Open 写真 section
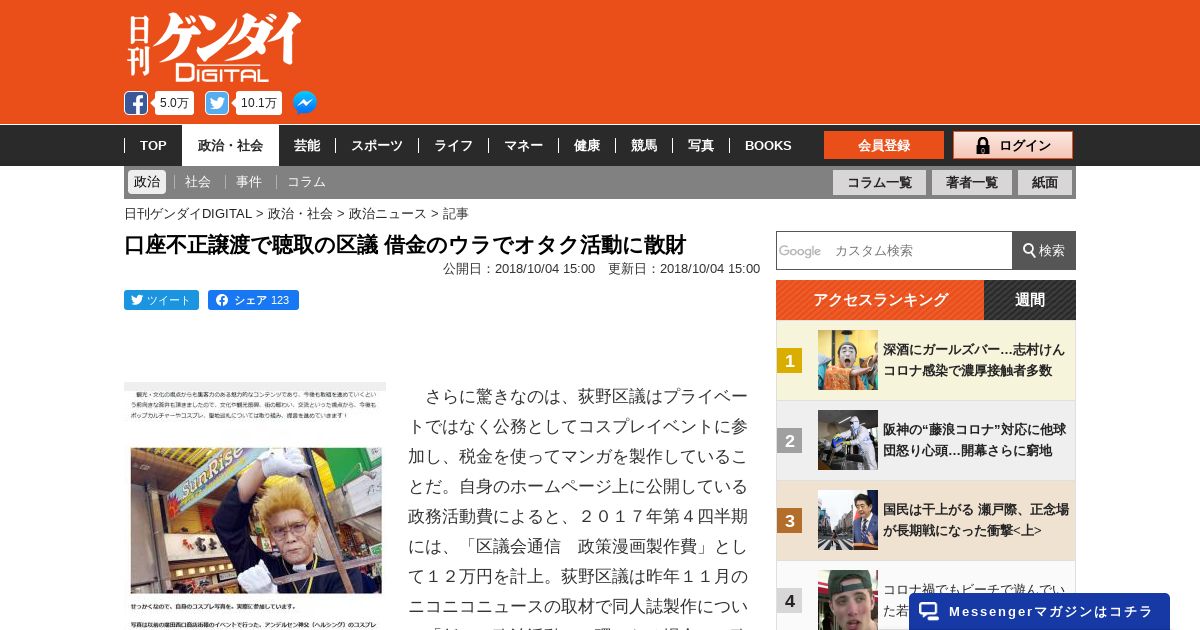The width and height of the screenshot is (1200, 630). (701, 145)
